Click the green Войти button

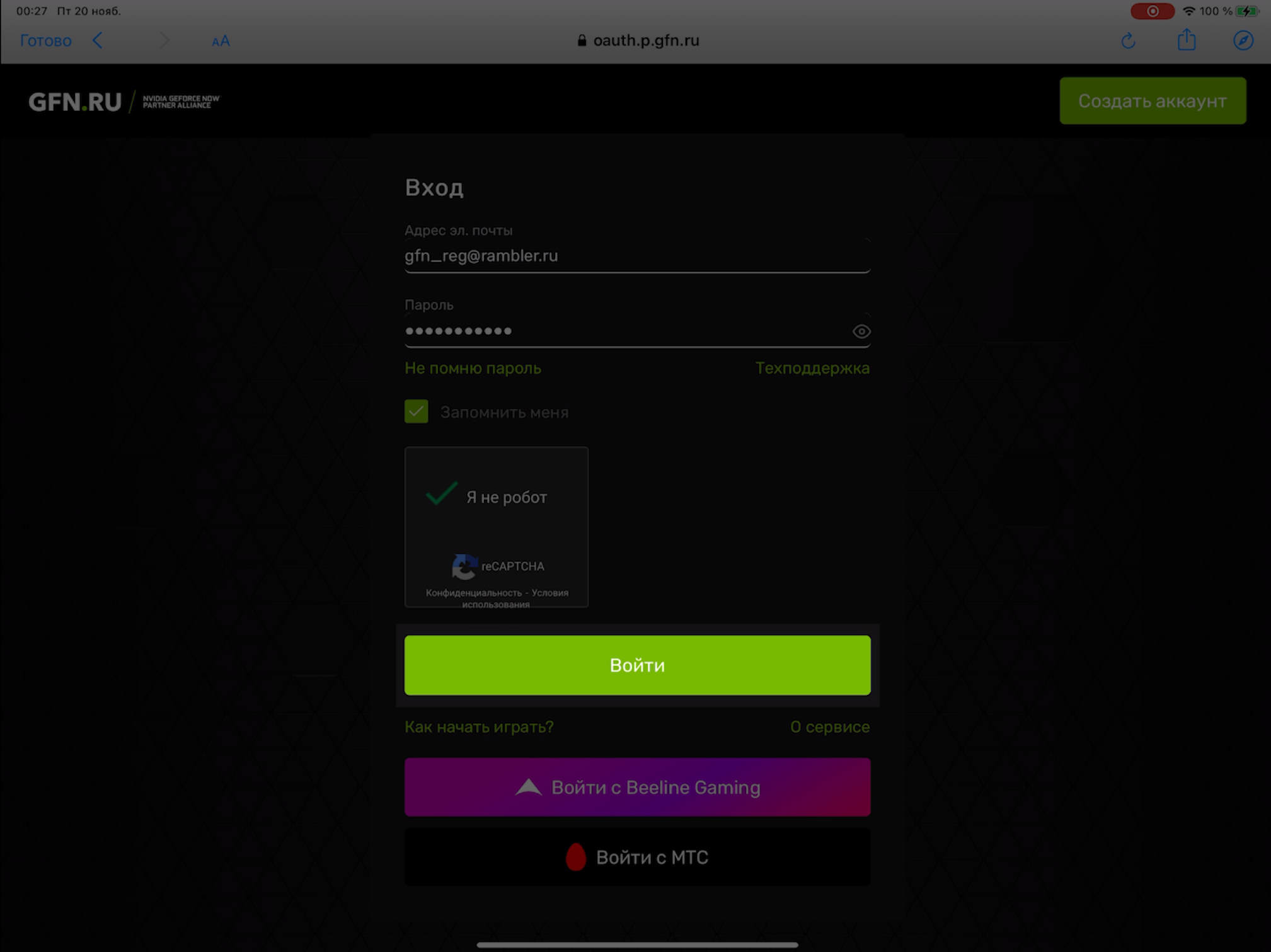pos(637,665)
